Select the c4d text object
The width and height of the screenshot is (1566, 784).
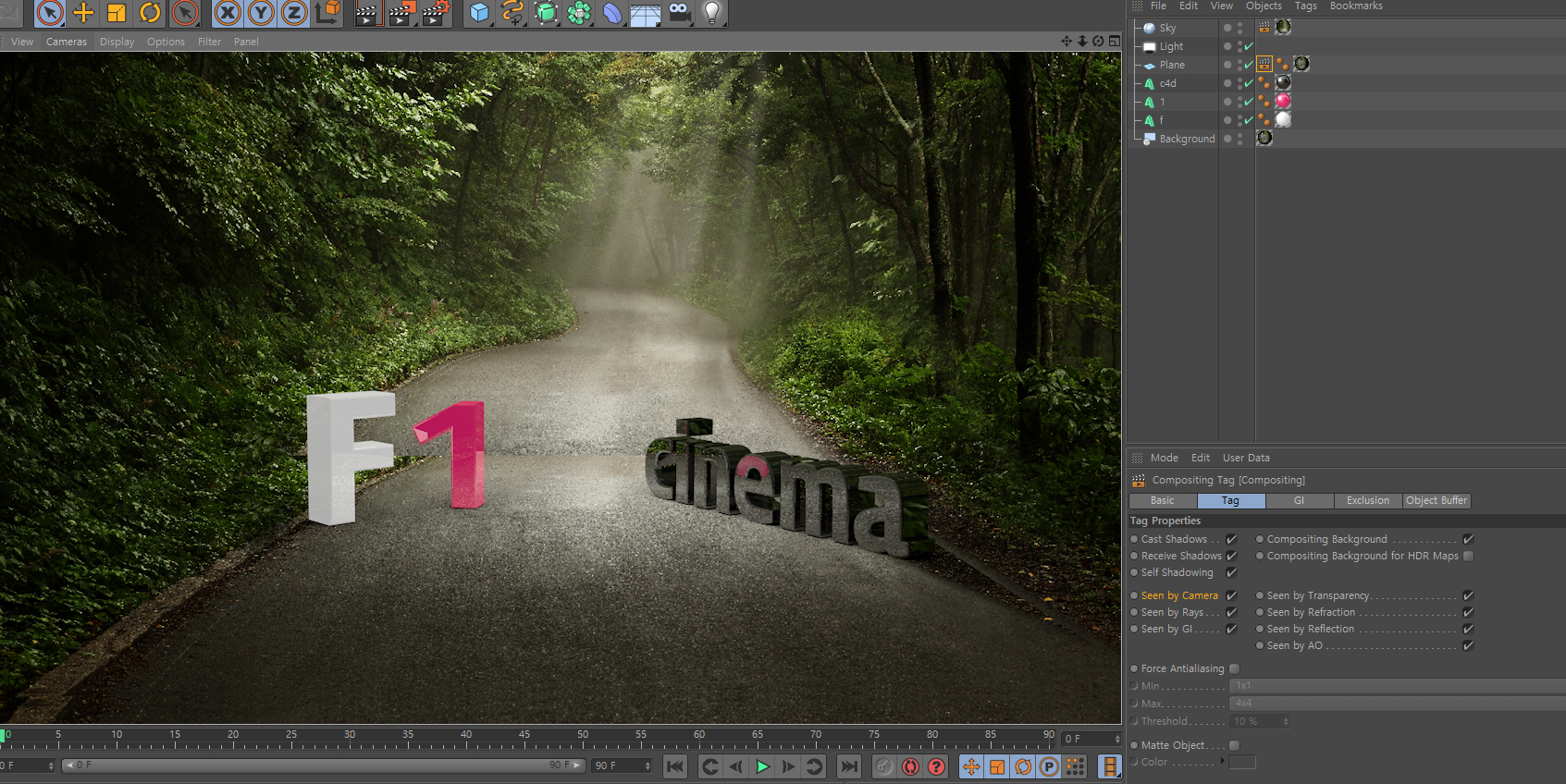point(1167,83)
